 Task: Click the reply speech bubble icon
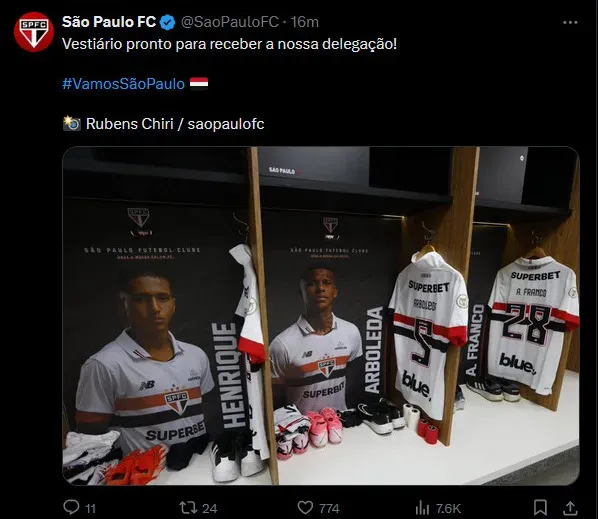pos(71,507)
